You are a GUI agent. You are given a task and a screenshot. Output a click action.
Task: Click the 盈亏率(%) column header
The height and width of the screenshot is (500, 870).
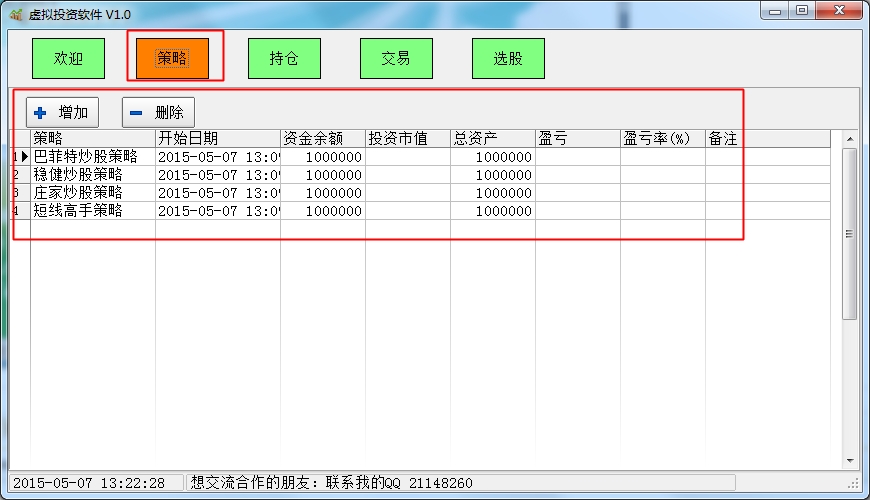[x=662, y=139]
